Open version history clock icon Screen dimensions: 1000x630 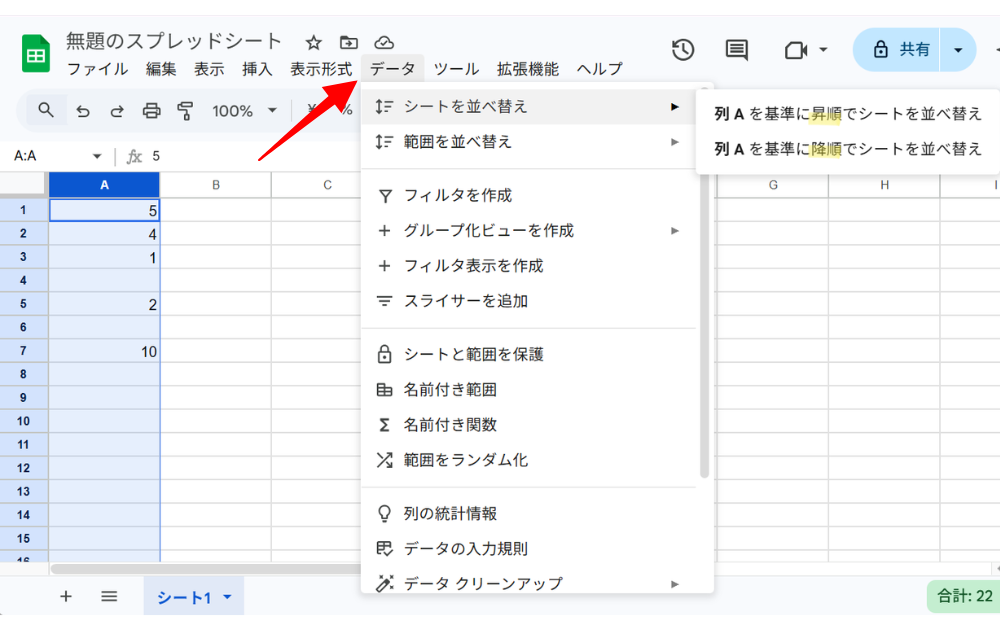point(683,50)
